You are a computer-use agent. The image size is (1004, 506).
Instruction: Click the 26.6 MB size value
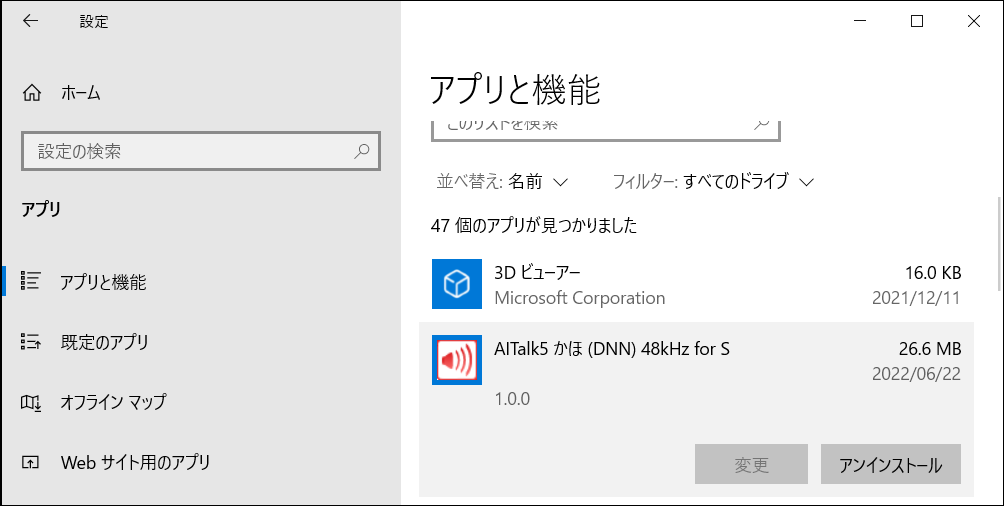[930, 349]
